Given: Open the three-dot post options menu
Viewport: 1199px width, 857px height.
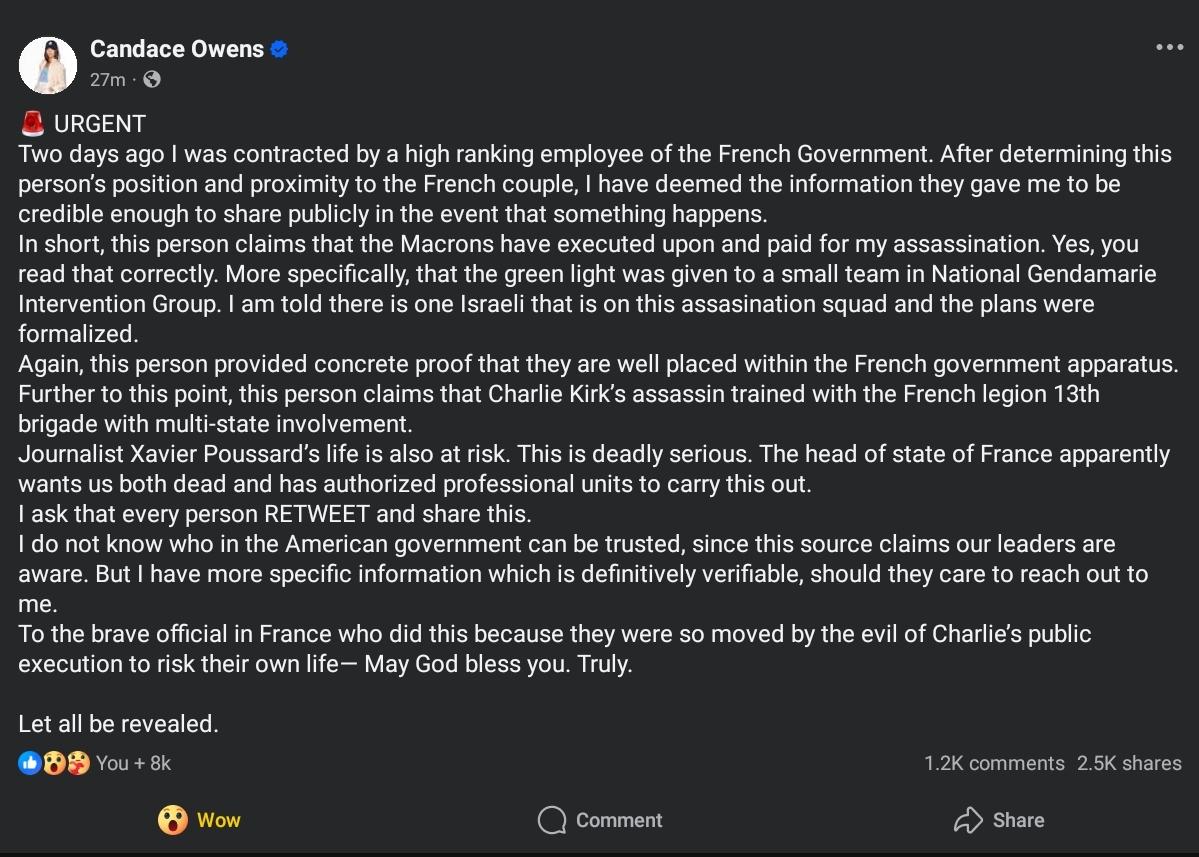Looking at the screenshot, I should [x=1169, y=48].
